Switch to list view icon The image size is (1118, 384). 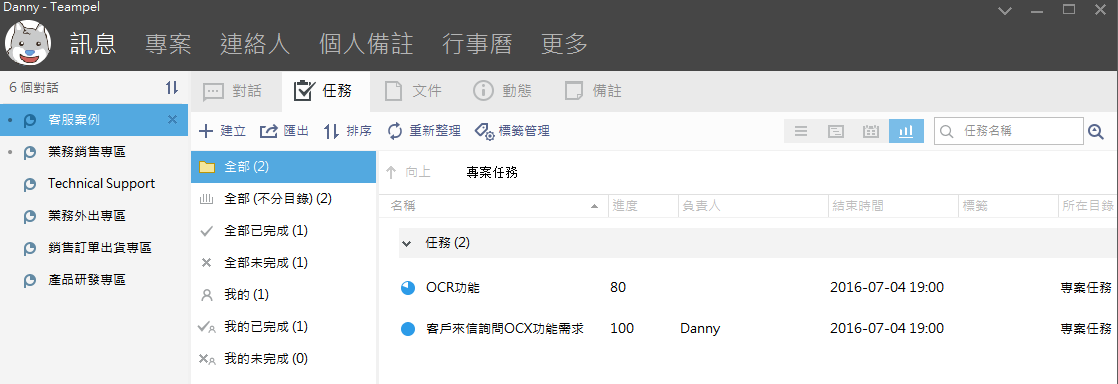pos(801,131)
